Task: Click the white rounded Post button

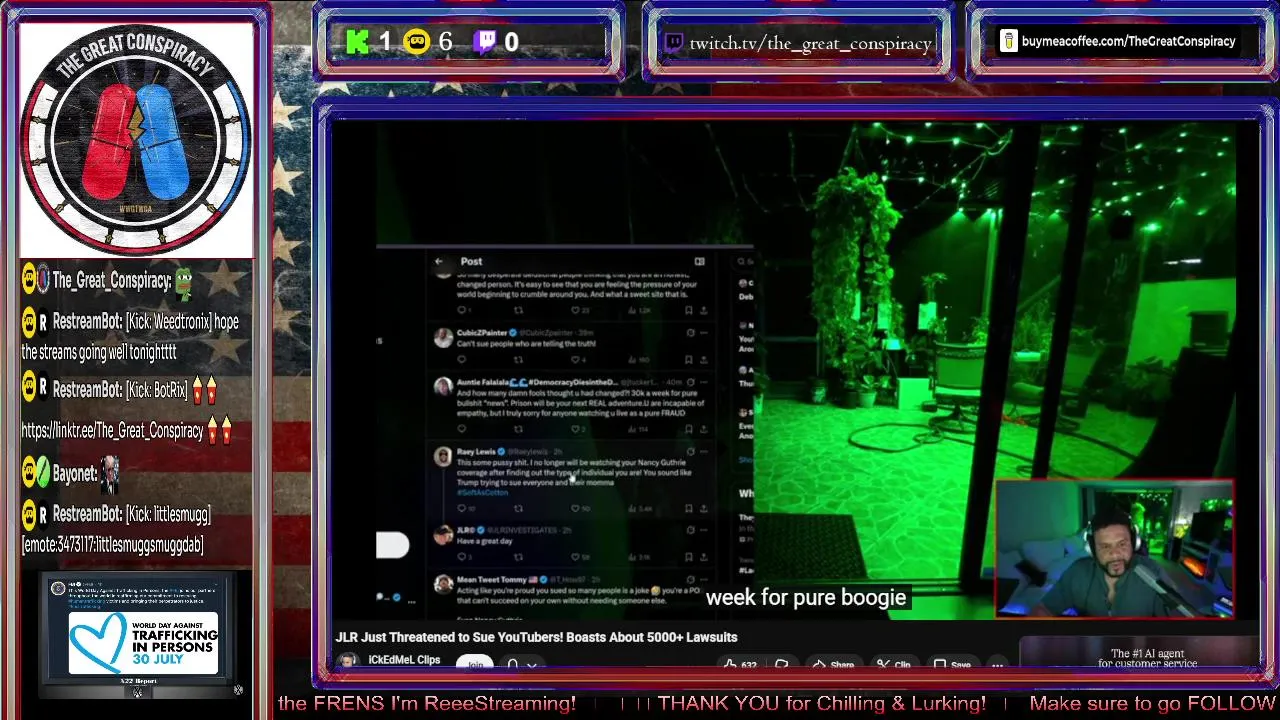Action: click(x=392, y=545)
